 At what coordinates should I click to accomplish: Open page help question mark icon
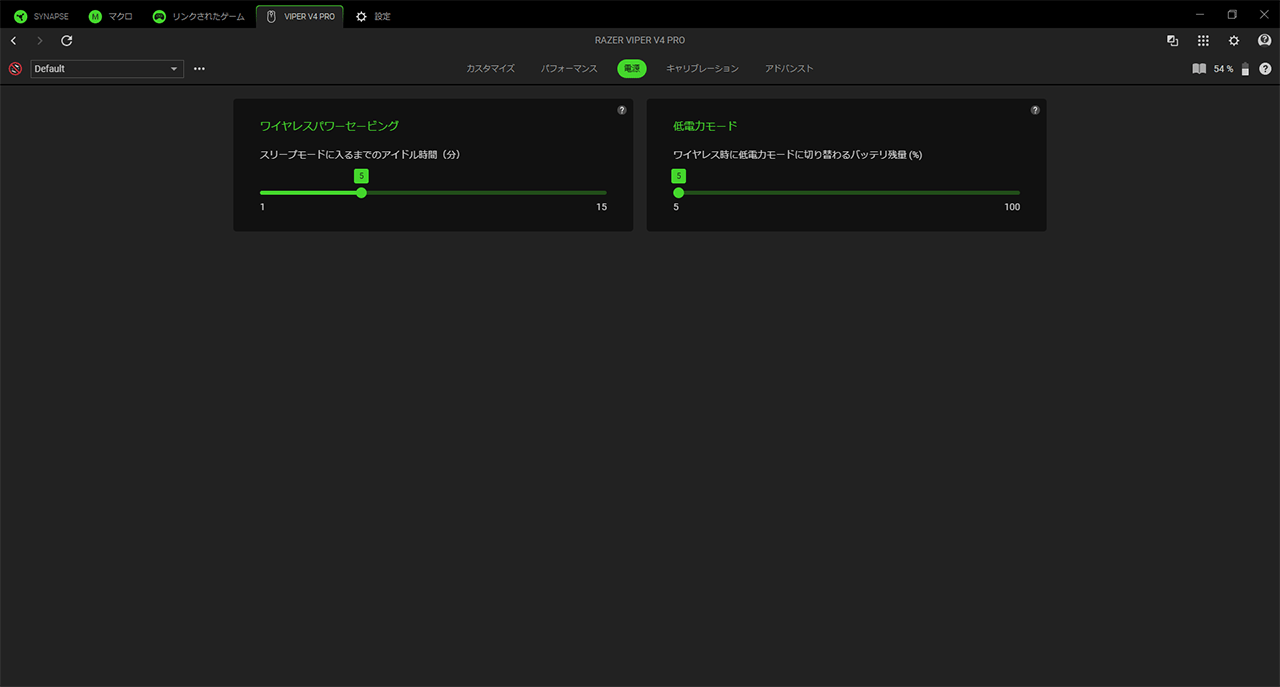(x=1265, y=69)
